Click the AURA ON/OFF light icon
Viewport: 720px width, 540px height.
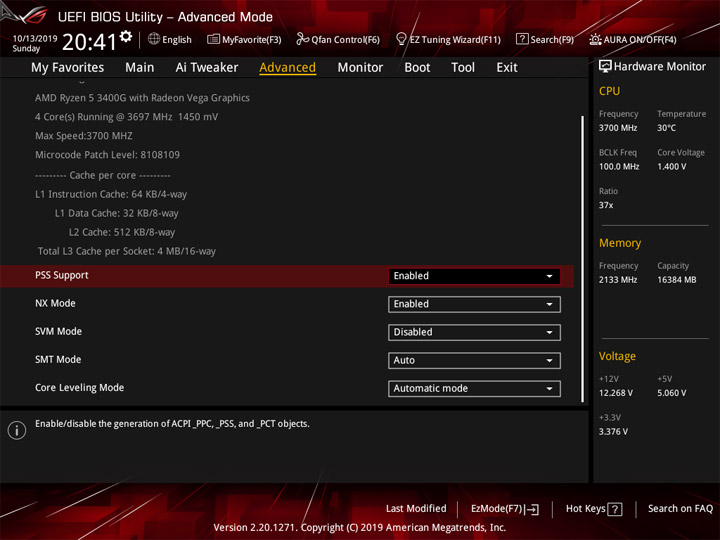[x=595, y=39]
